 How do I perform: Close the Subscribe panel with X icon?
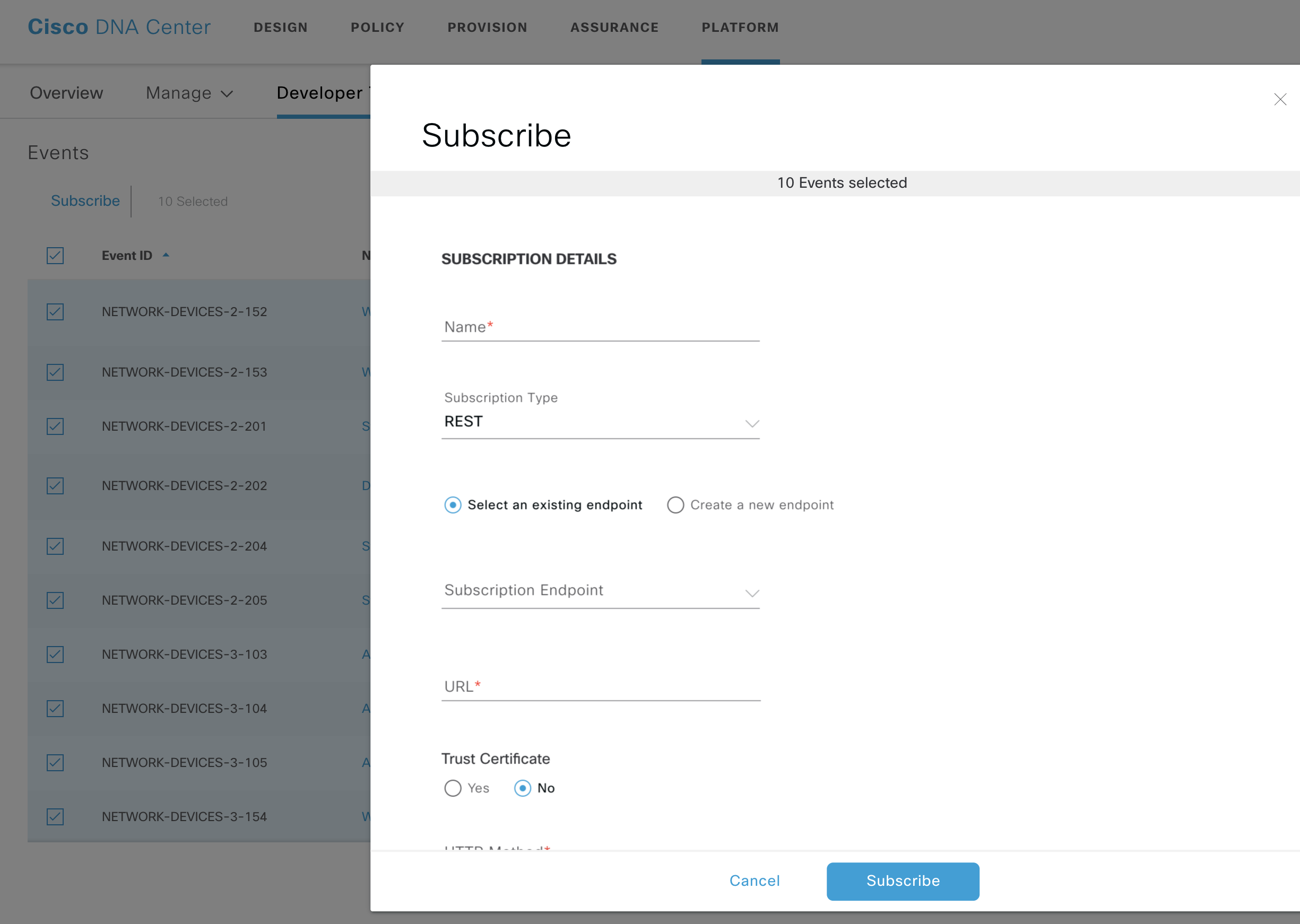point(1279,100)
